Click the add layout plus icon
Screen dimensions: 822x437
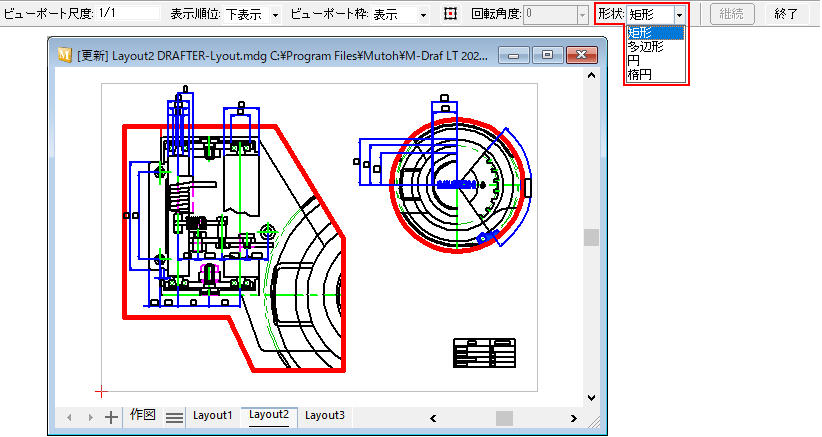click(x=111, y=417)
